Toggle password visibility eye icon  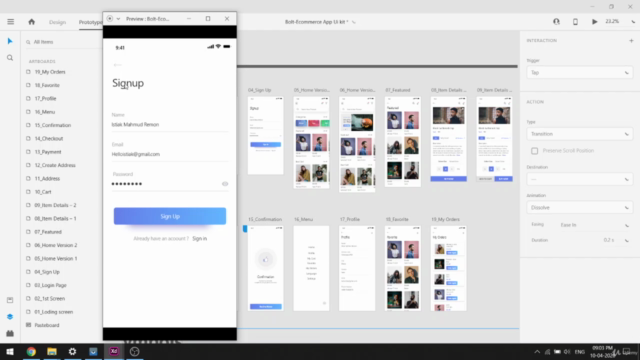(225, 184)
